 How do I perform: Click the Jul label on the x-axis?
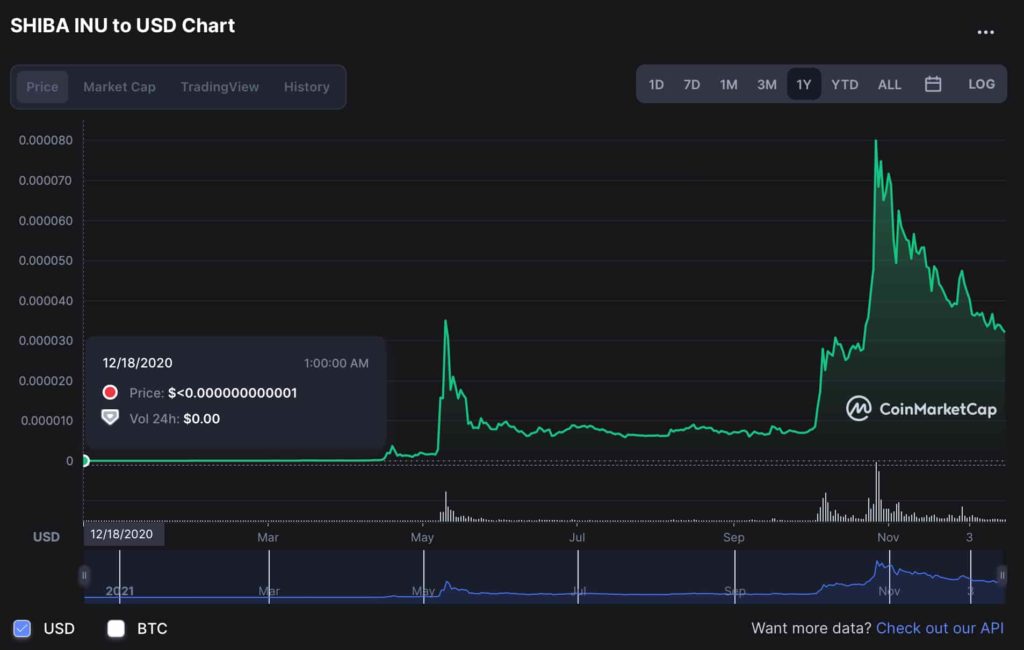[x=577, y=538]
